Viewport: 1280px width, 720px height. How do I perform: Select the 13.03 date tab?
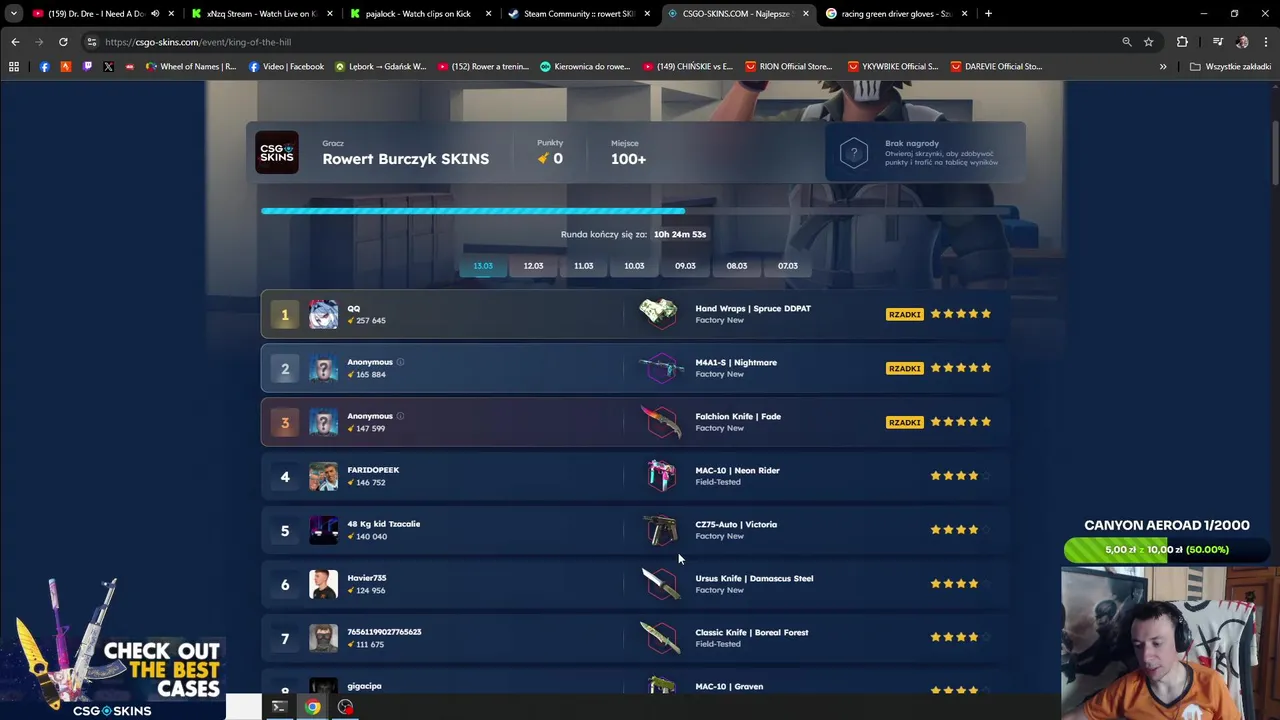[x=483, y=266]
